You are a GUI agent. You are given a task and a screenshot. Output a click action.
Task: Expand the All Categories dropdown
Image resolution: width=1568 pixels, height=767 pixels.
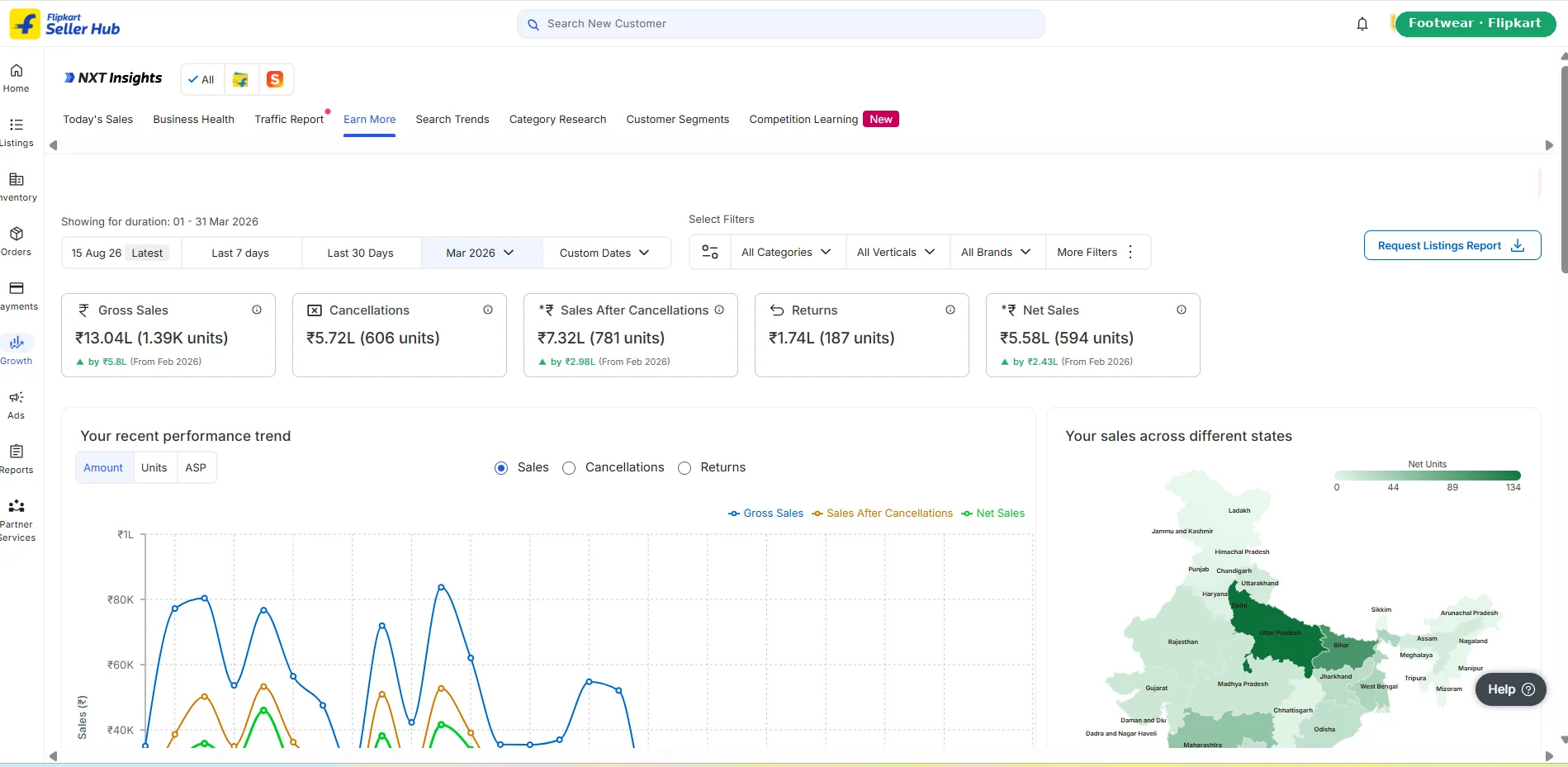pos(786,252)
